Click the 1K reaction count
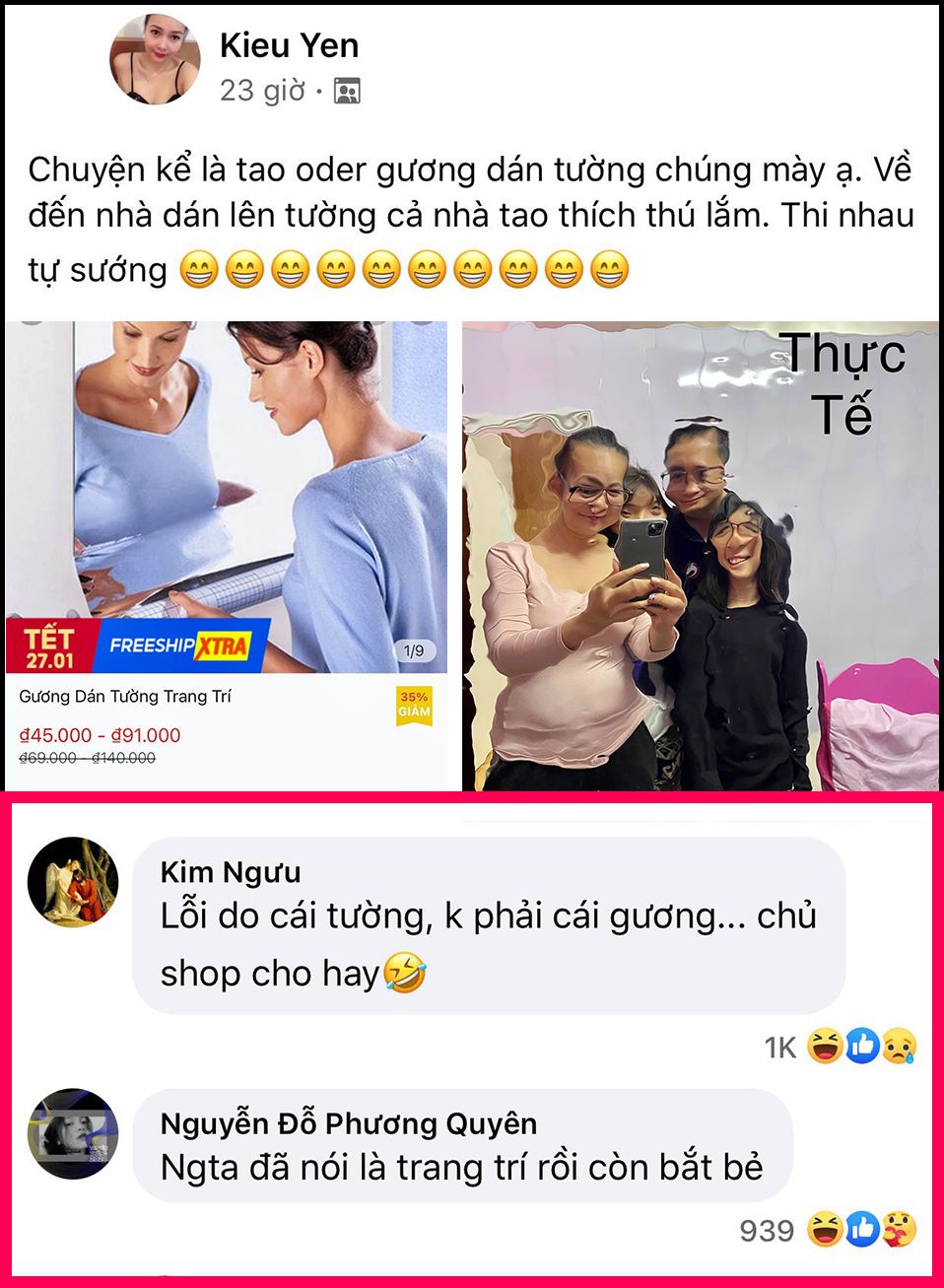 pyautogui.click(x=779, y=1047)
